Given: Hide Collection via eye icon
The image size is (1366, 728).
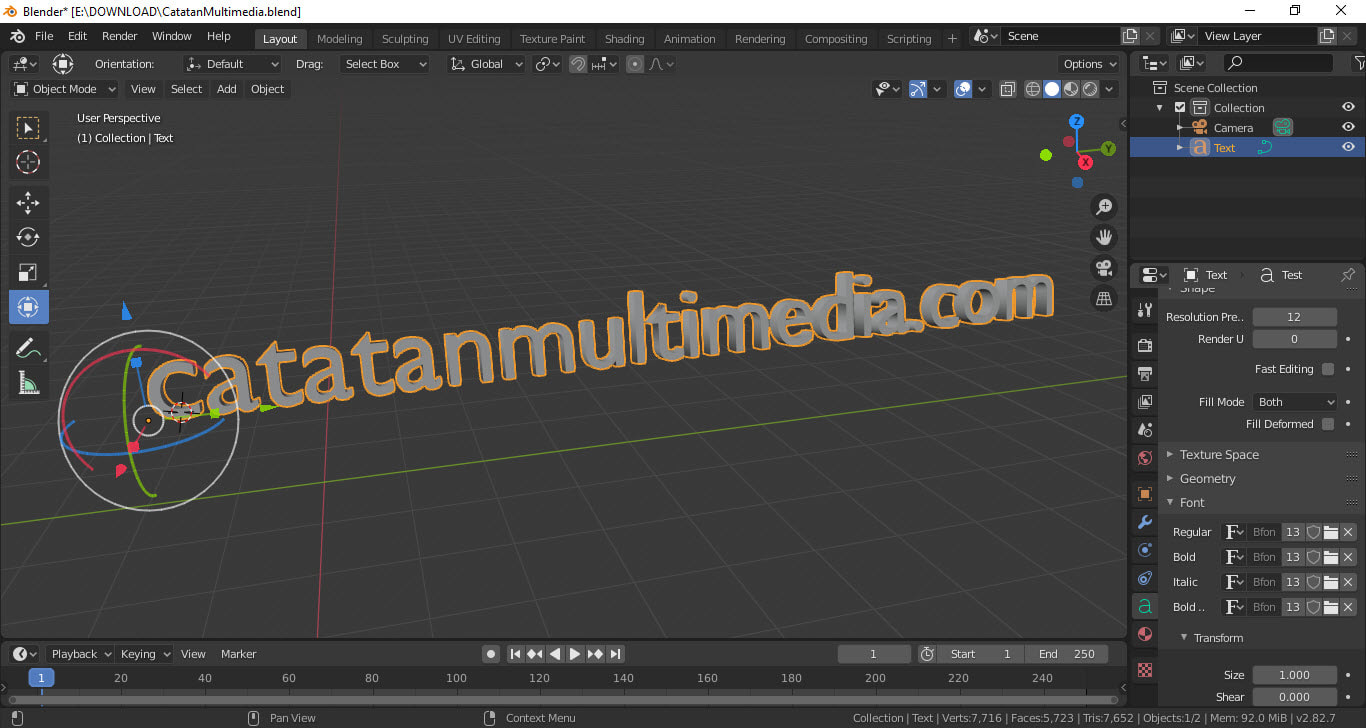Looking at the screenshot, I should tap(1348, 108).
